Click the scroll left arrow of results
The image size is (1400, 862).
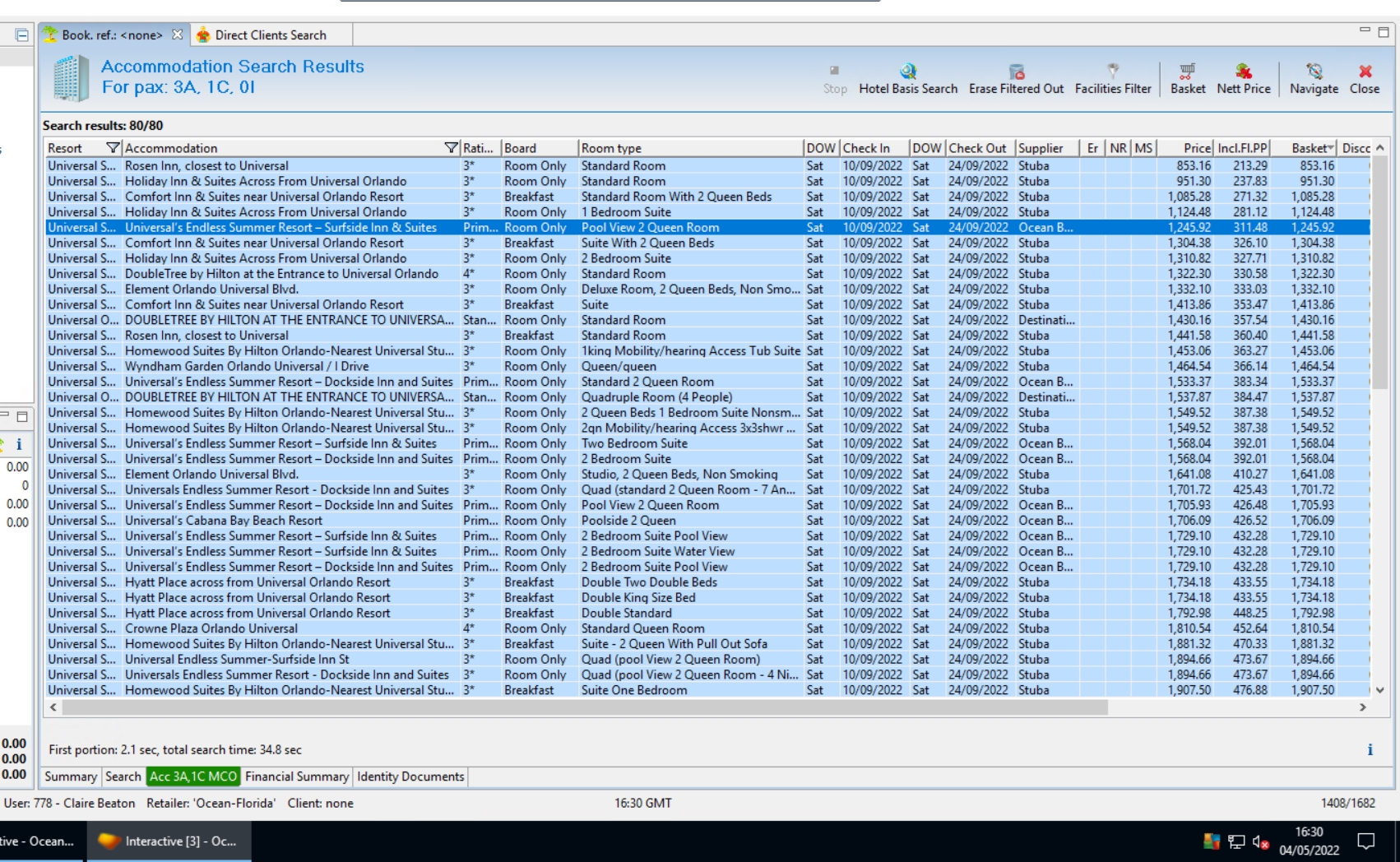(53, 707)
